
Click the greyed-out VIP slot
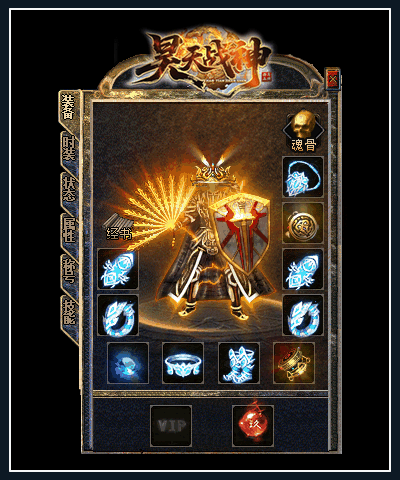[x=171, y=426]
